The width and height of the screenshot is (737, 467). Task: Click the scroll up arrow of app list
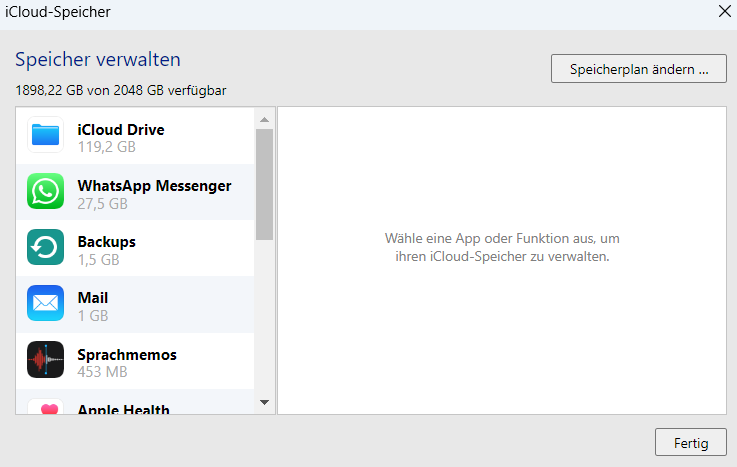[x=265, y=120]
